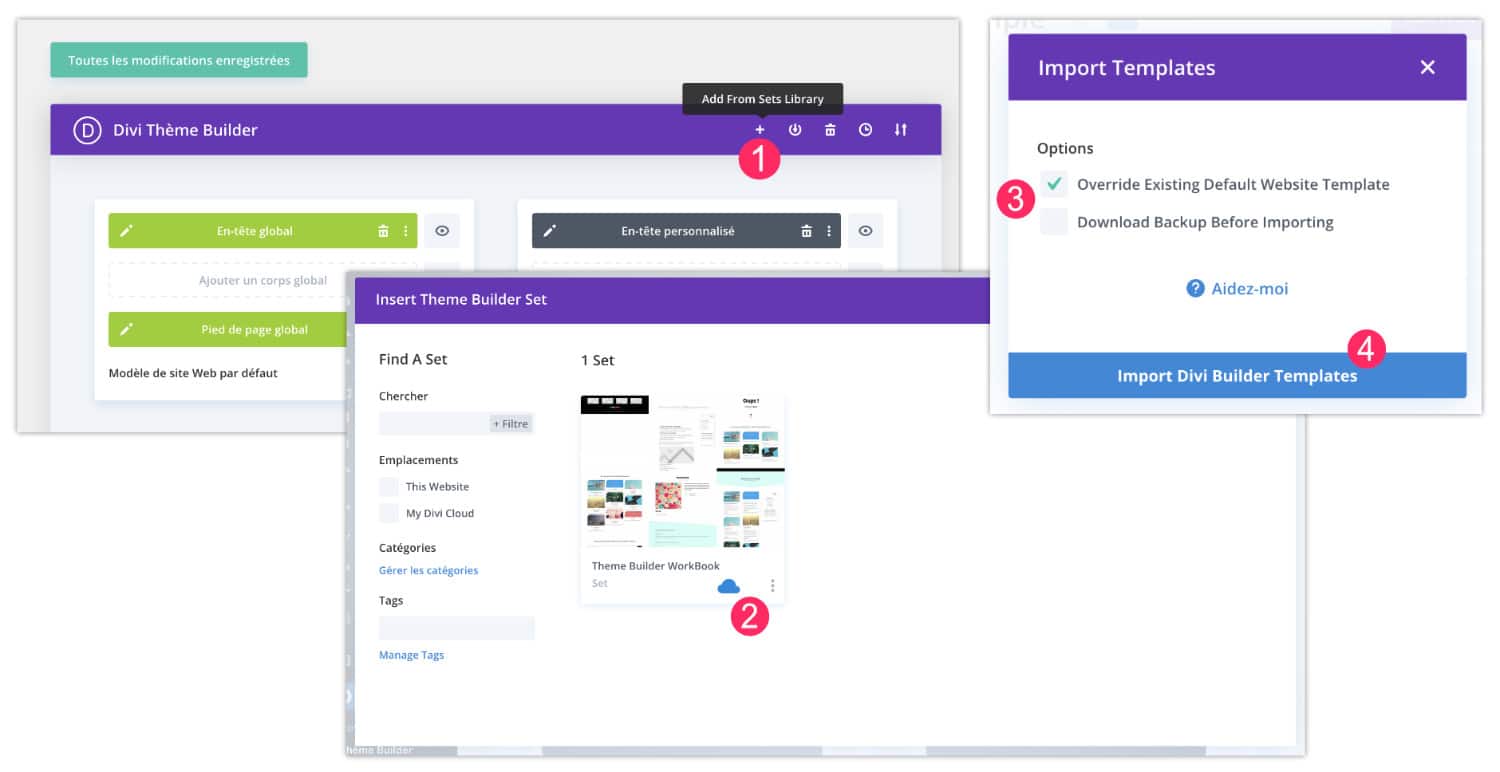Open three-dot menu on Theme Builder WorkBook card
Image resolution: width=1500 pixels, height=772 pixels.
pyautogui.click(x=772, y=585)
